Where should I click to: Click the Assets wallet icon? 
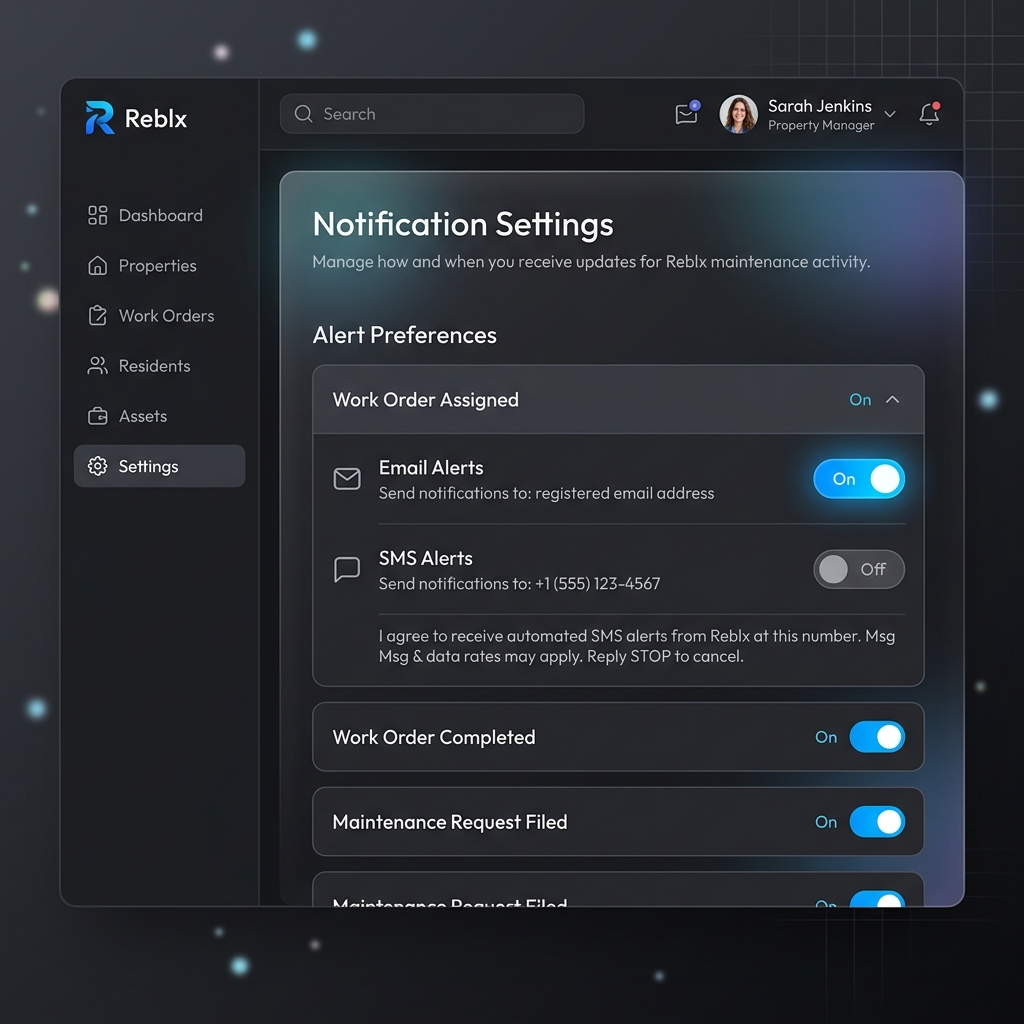[x=97, y=416]
